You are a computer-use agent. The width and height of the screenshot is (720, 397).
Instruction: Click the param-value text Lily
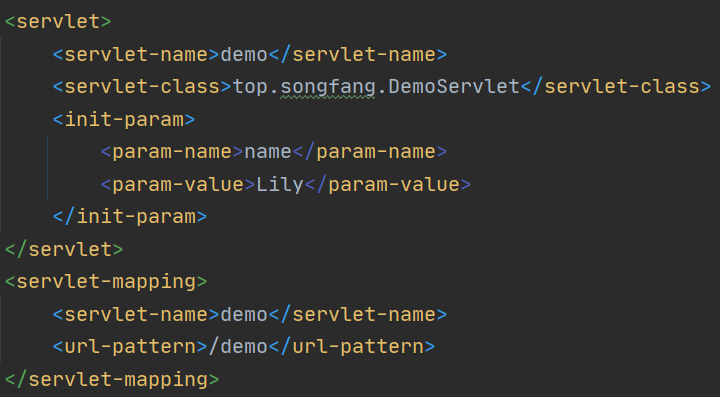280,184
